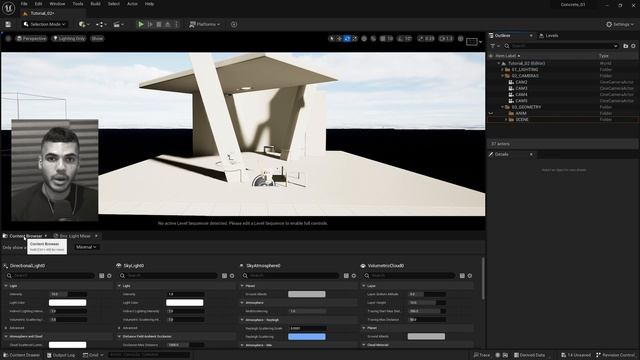Click the SkyAtmosphere0 Ground Albedo swatch
This screenshot has width=640, height=360.
click(307, 294)
